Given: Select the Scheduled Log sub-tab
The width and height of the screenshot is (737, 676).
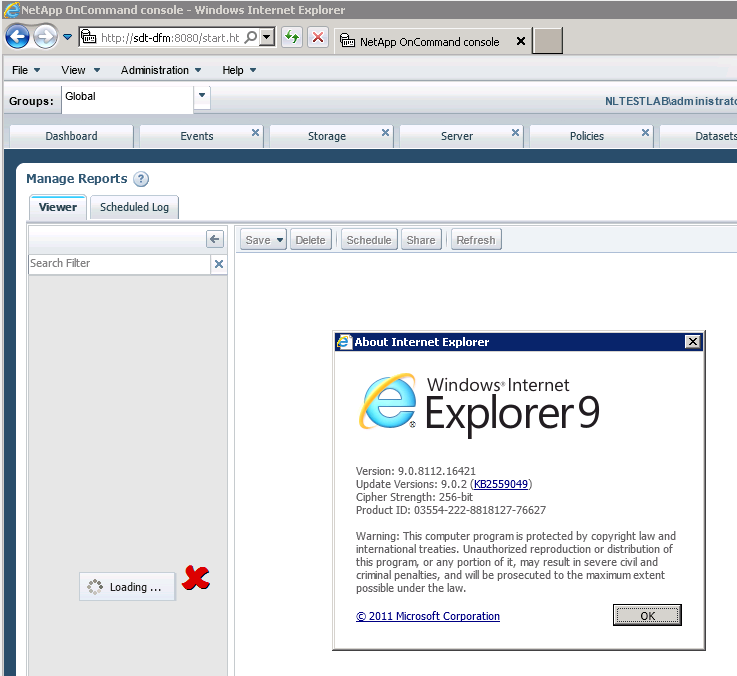Looking at the screenshot, I should coord(134,207).
